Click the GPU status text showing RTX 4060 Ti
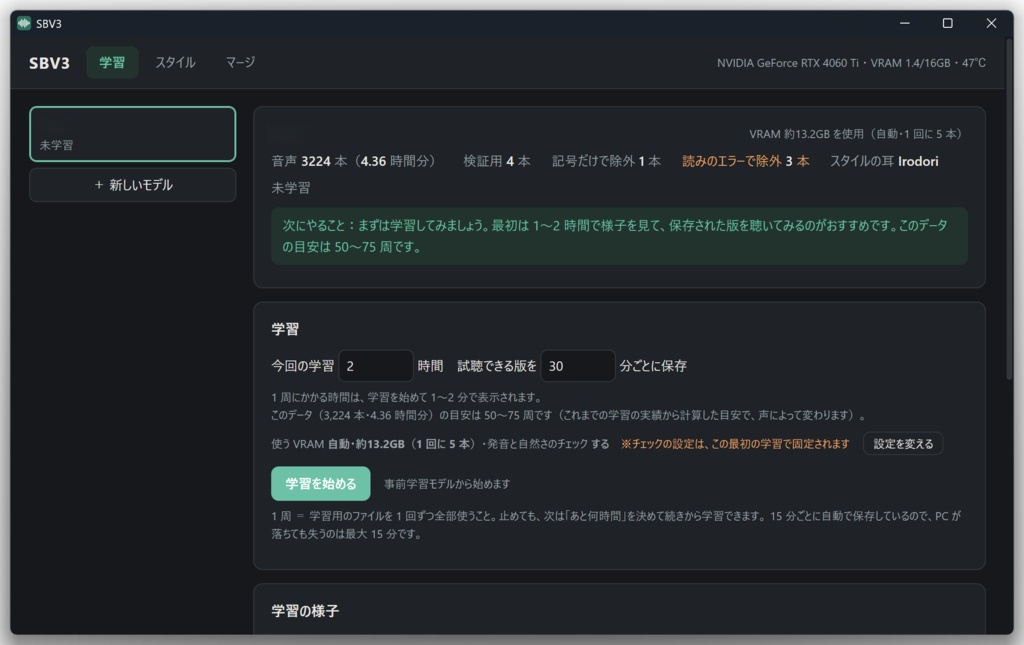 851,63
